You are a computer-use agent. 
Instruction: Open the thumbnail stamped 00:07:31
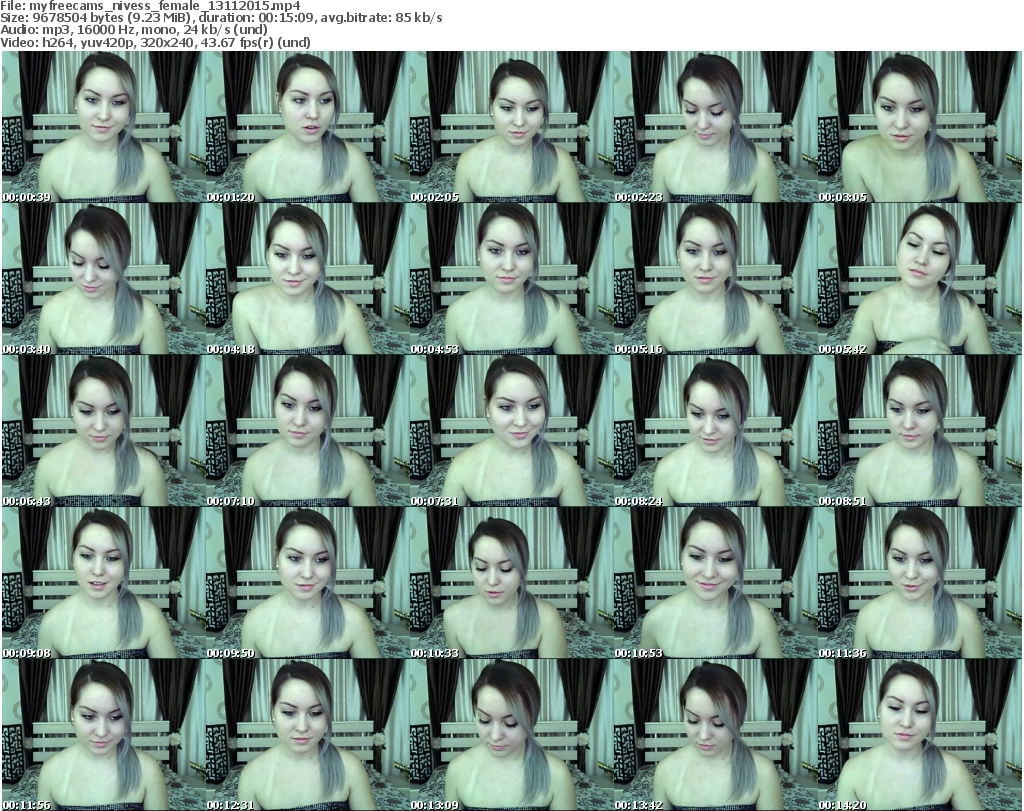point(511,431)
